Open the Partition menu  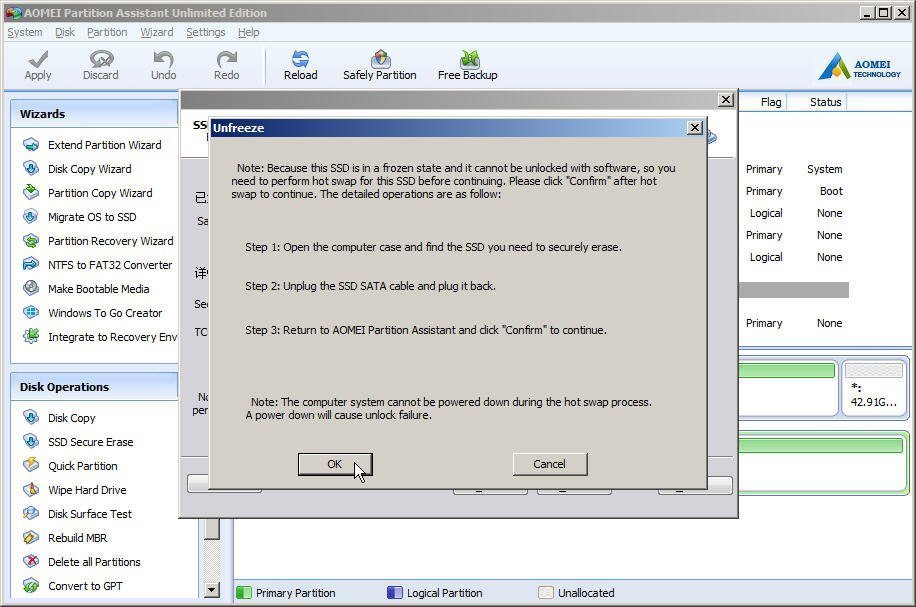[107, 32]
